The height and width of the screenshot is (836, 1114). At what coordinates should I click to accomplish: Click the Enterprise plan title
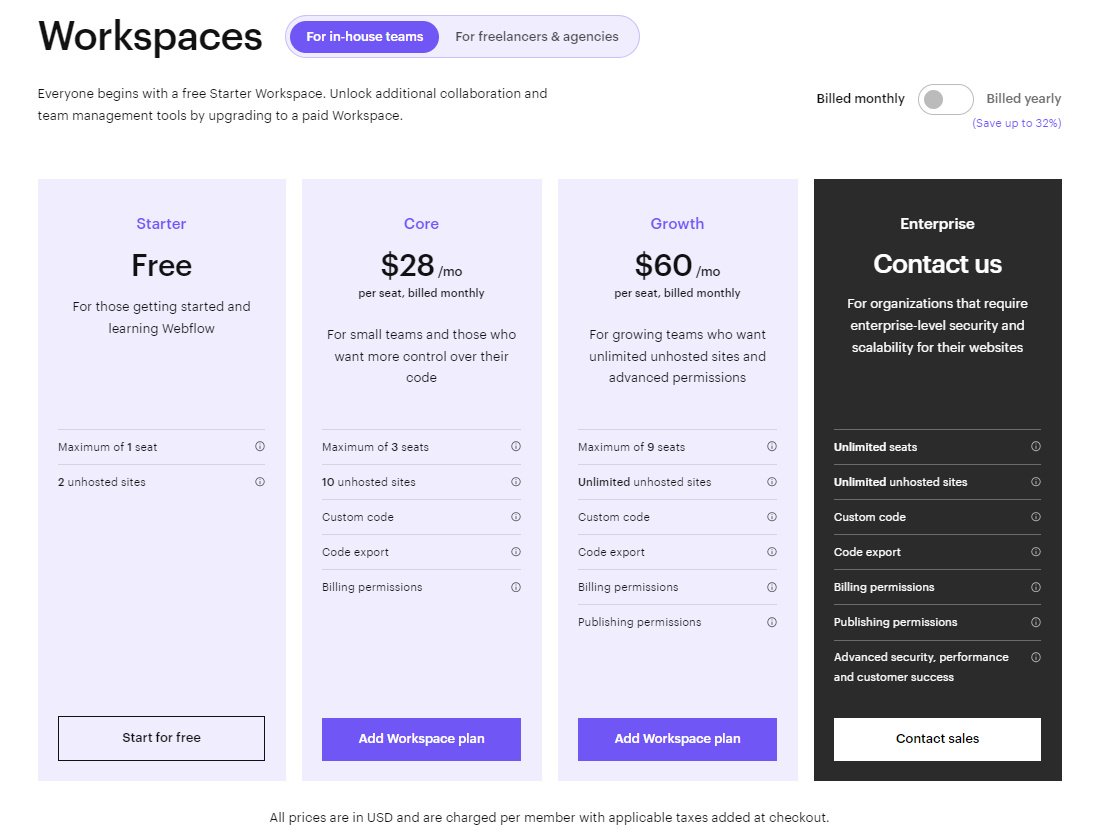pos(937,224)
